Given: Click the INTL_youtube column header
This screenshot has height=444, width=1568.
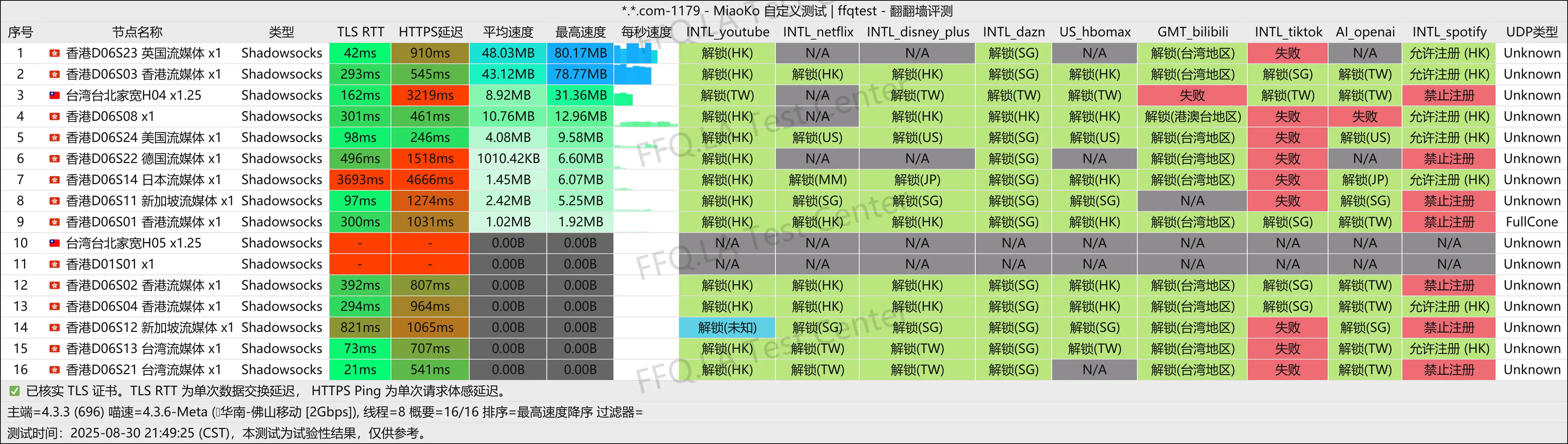Looking at the screenshot, I should point(727,32).
